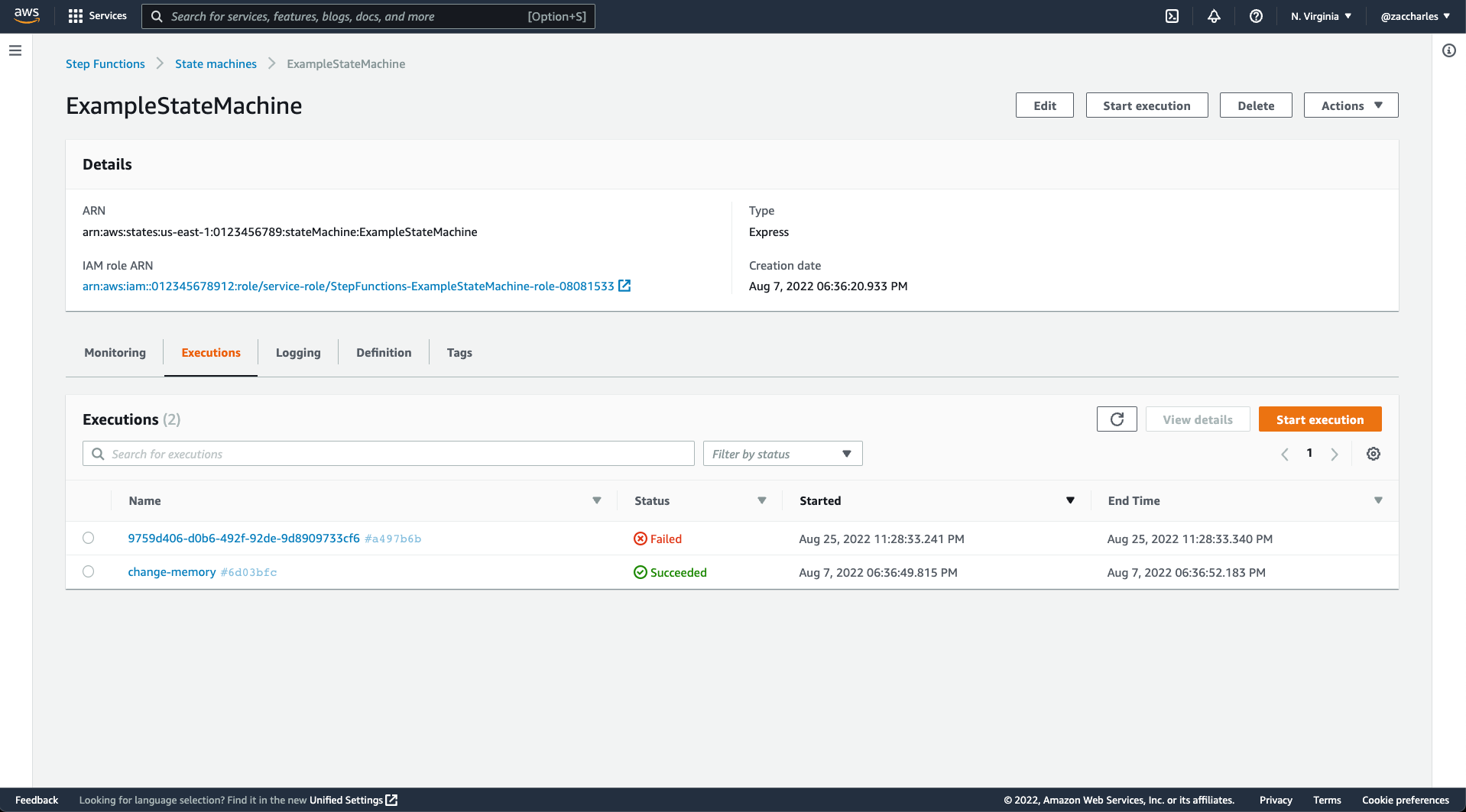The width and height of the screenshot is (1466, 812).
Task: Open the notifications bell
Action: coord(1214,16)
